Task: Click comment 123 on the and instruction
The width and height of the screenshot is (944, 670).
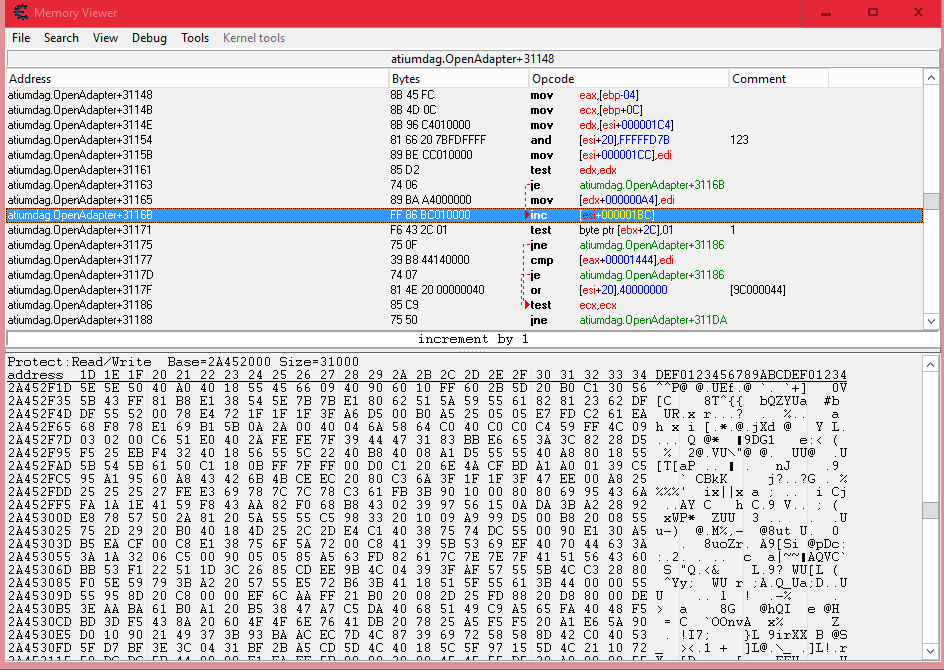Action: pos(739,140)
